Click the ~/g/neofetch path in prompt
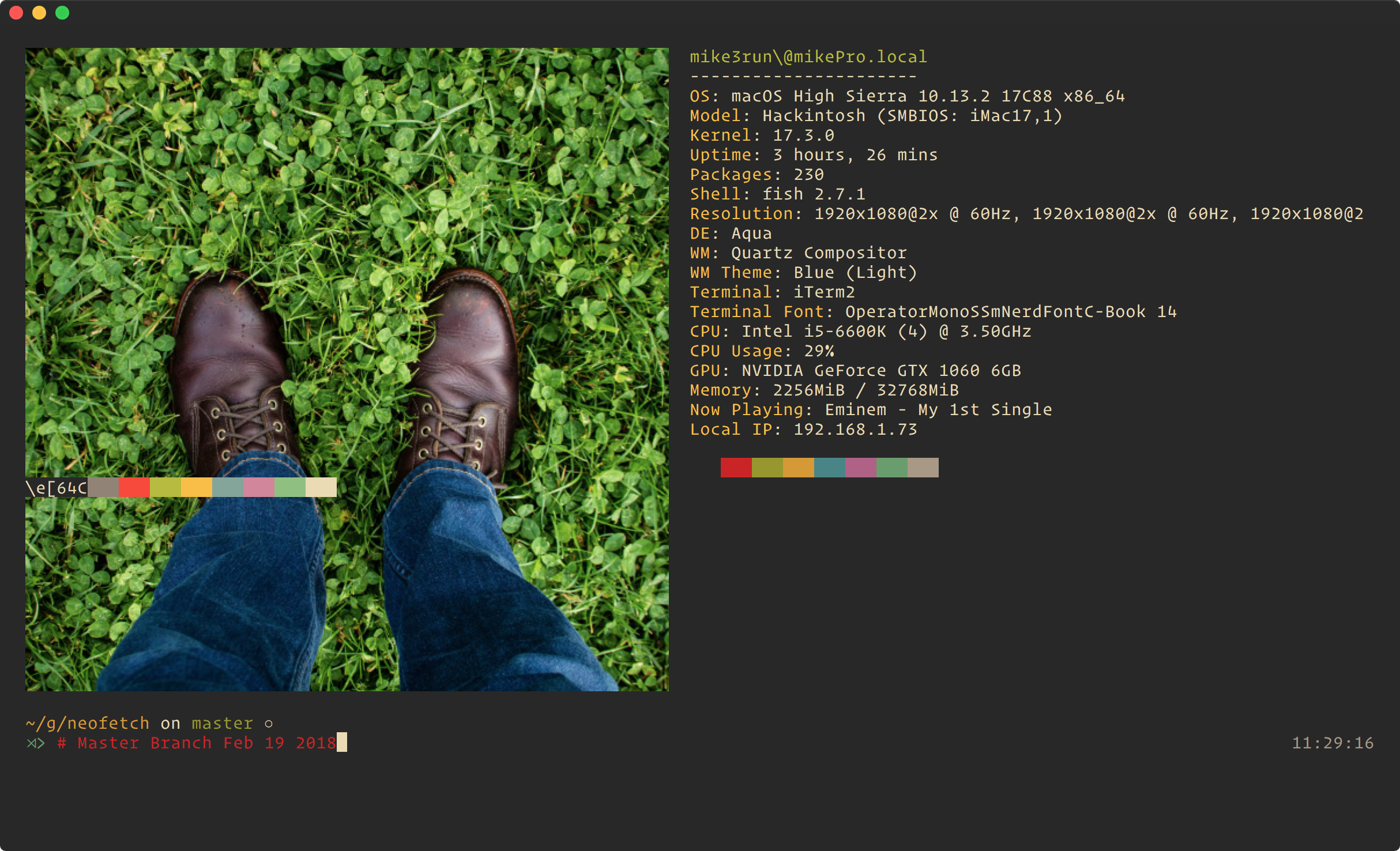Screen dimensions: 1400x851 (88, 723)
